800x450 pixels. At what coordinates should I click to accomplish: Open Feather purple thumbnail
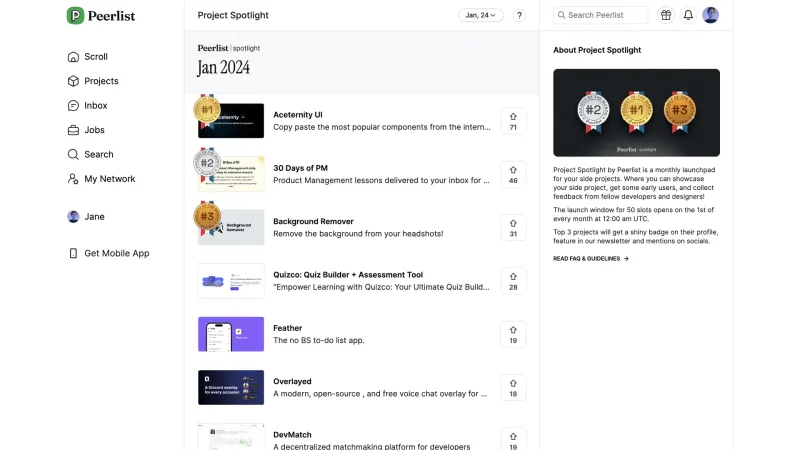point(231,334)
